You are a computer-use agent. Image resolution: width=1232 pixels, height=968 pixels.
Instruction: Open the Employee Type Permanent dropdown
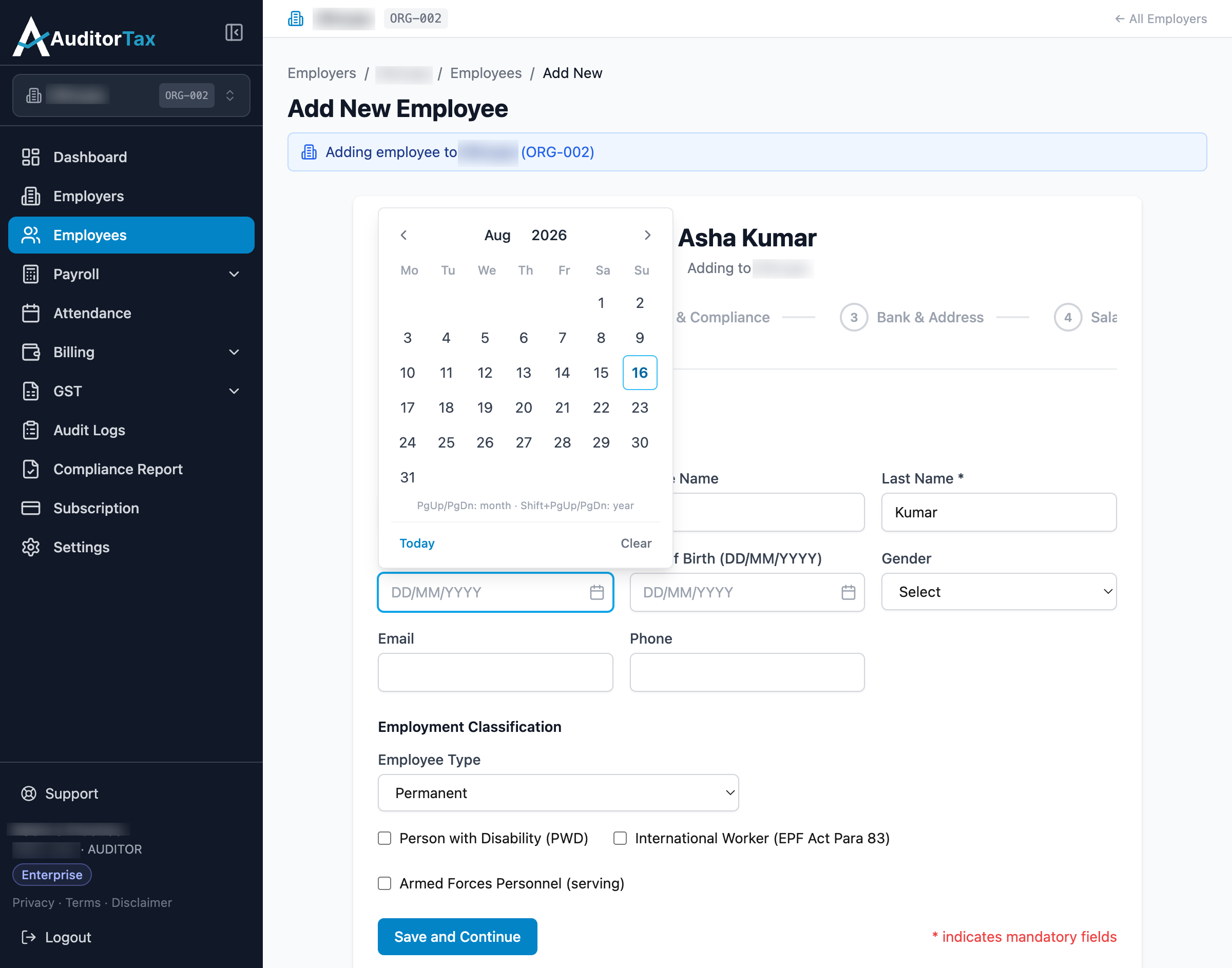tap(558, 793)
